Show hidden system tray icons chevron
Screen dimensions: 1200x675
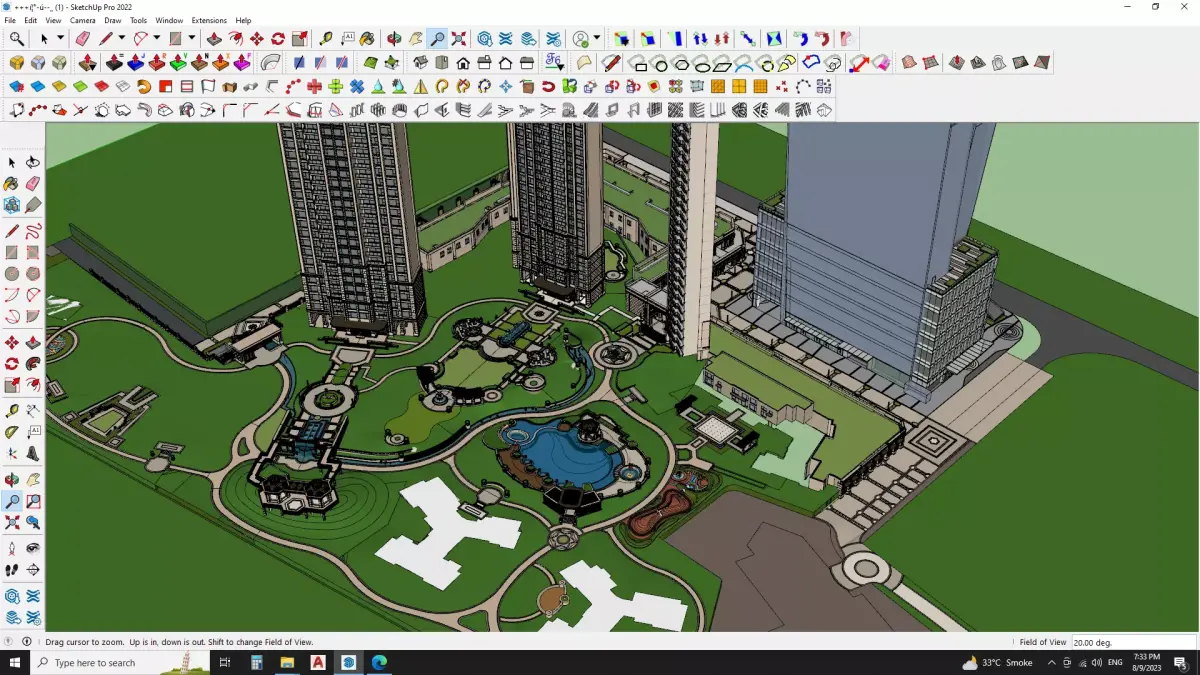[x=1051, y=662]
